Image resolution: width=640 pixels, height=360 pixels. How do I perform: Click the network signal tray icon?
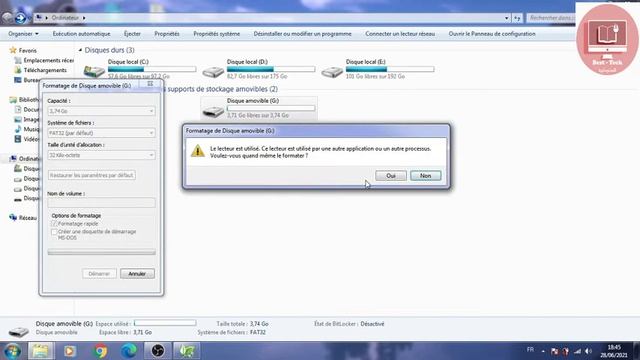[577, 351]
